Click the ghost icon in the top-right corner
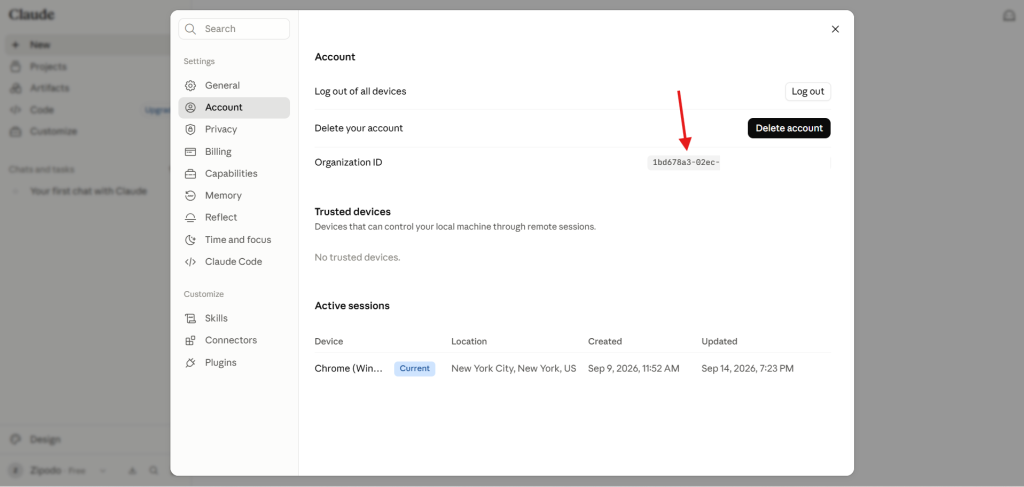1024x487 pixels. (x=1009, y=16)
